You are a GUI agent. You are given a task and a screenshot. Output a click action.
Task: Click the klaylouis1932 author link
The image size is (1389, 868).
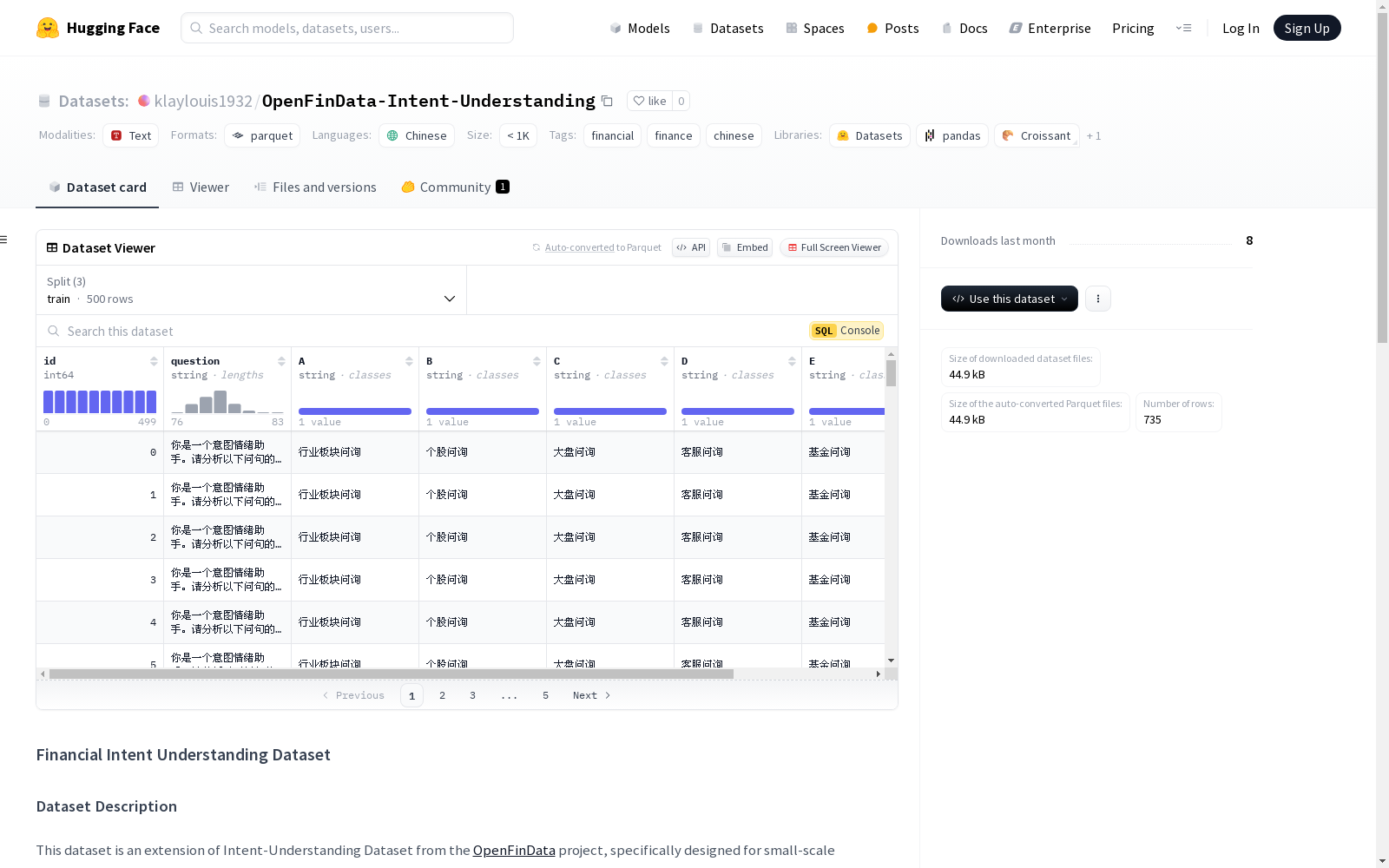(203, 102)
